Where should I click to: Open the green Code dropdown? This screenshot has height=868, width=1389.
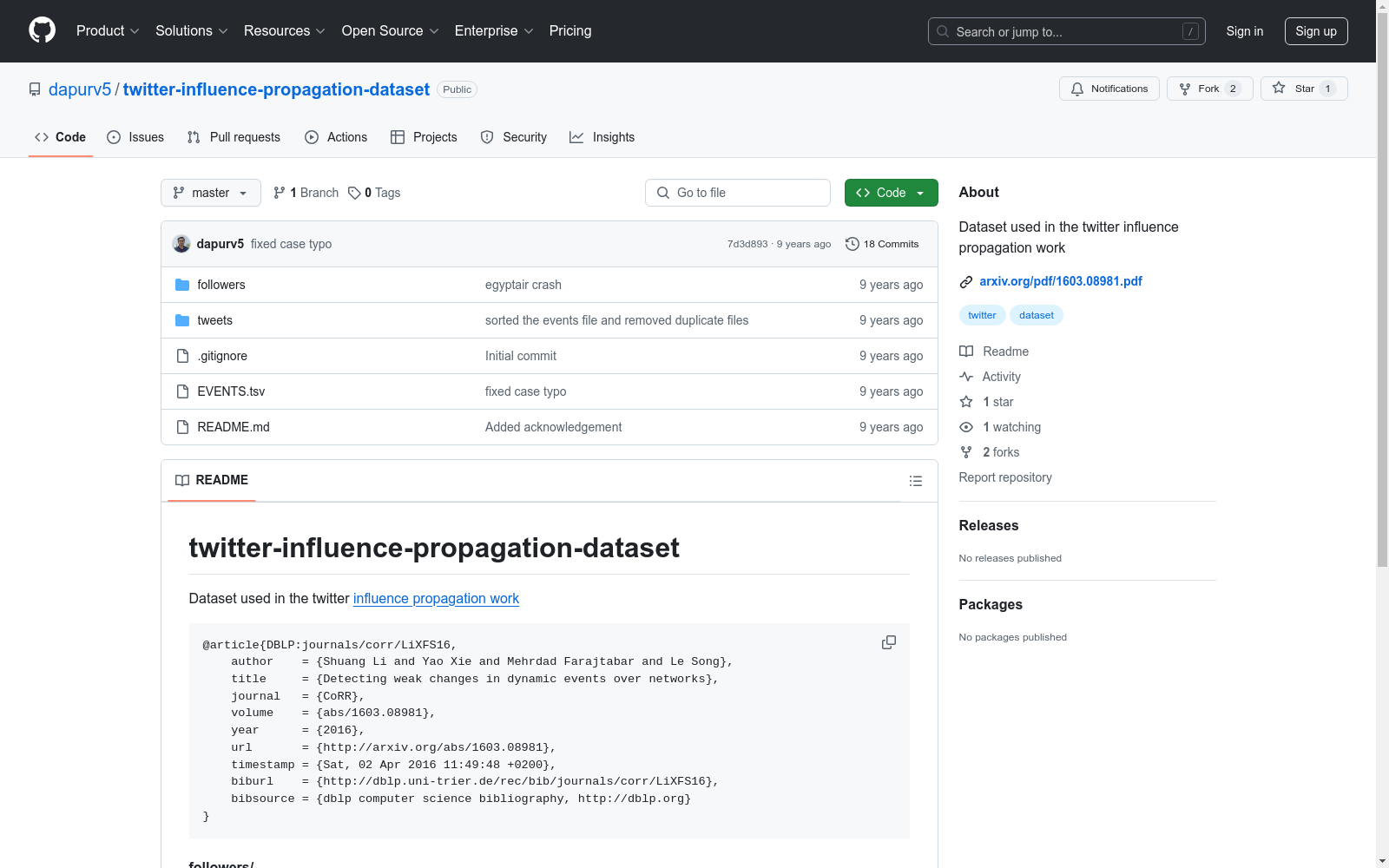(891, 193)
